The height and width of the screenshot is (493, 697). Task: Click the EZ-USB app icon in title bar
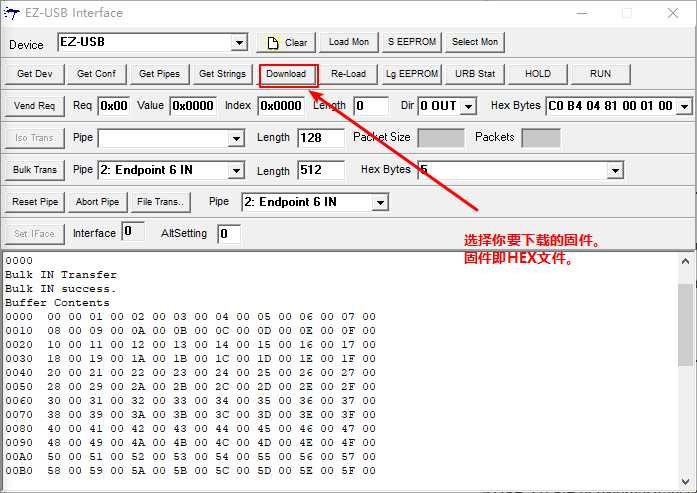12,13
